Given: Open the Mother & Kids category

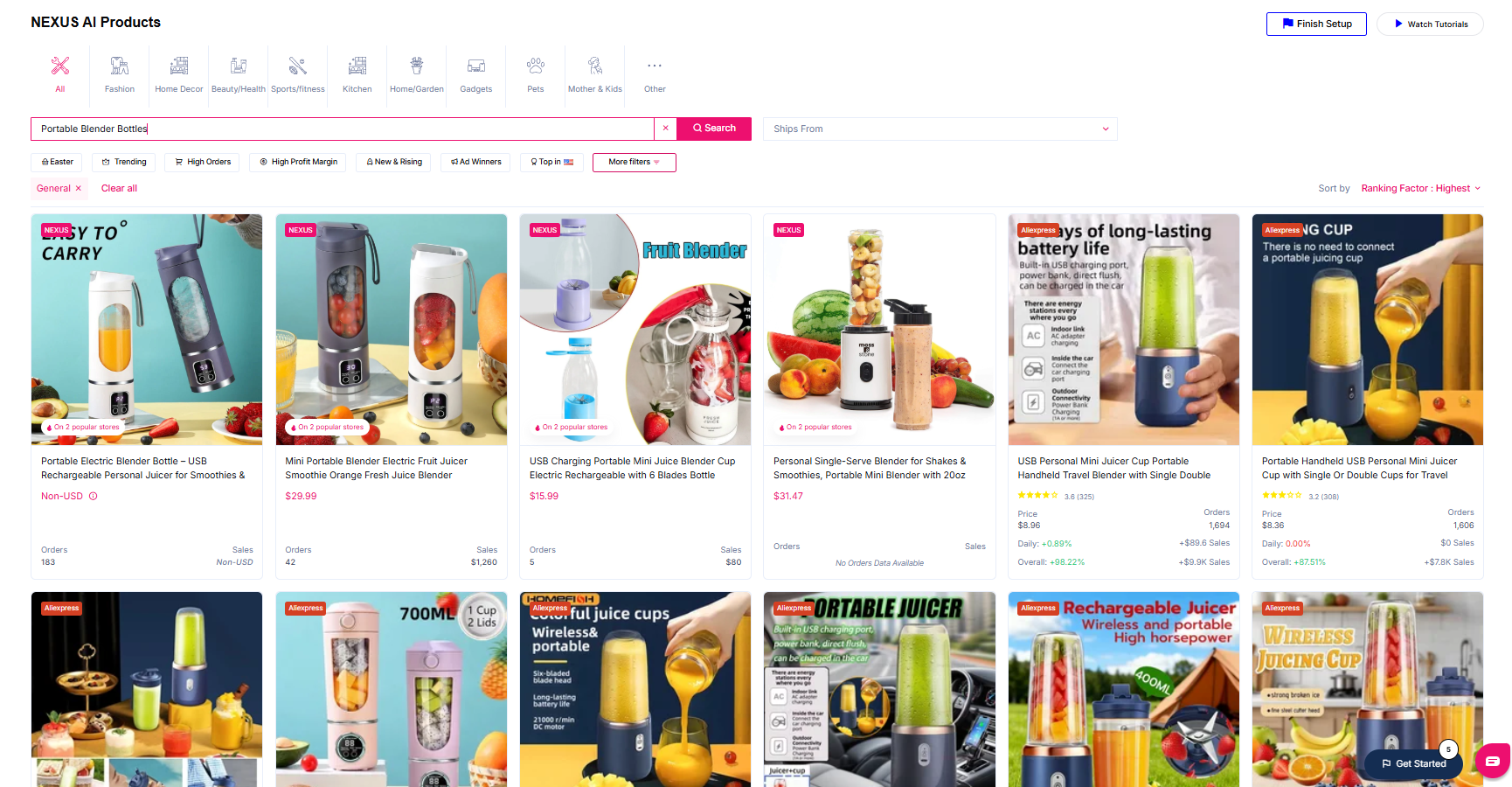Looking at the screenshot, I should (x=595, y=75).
